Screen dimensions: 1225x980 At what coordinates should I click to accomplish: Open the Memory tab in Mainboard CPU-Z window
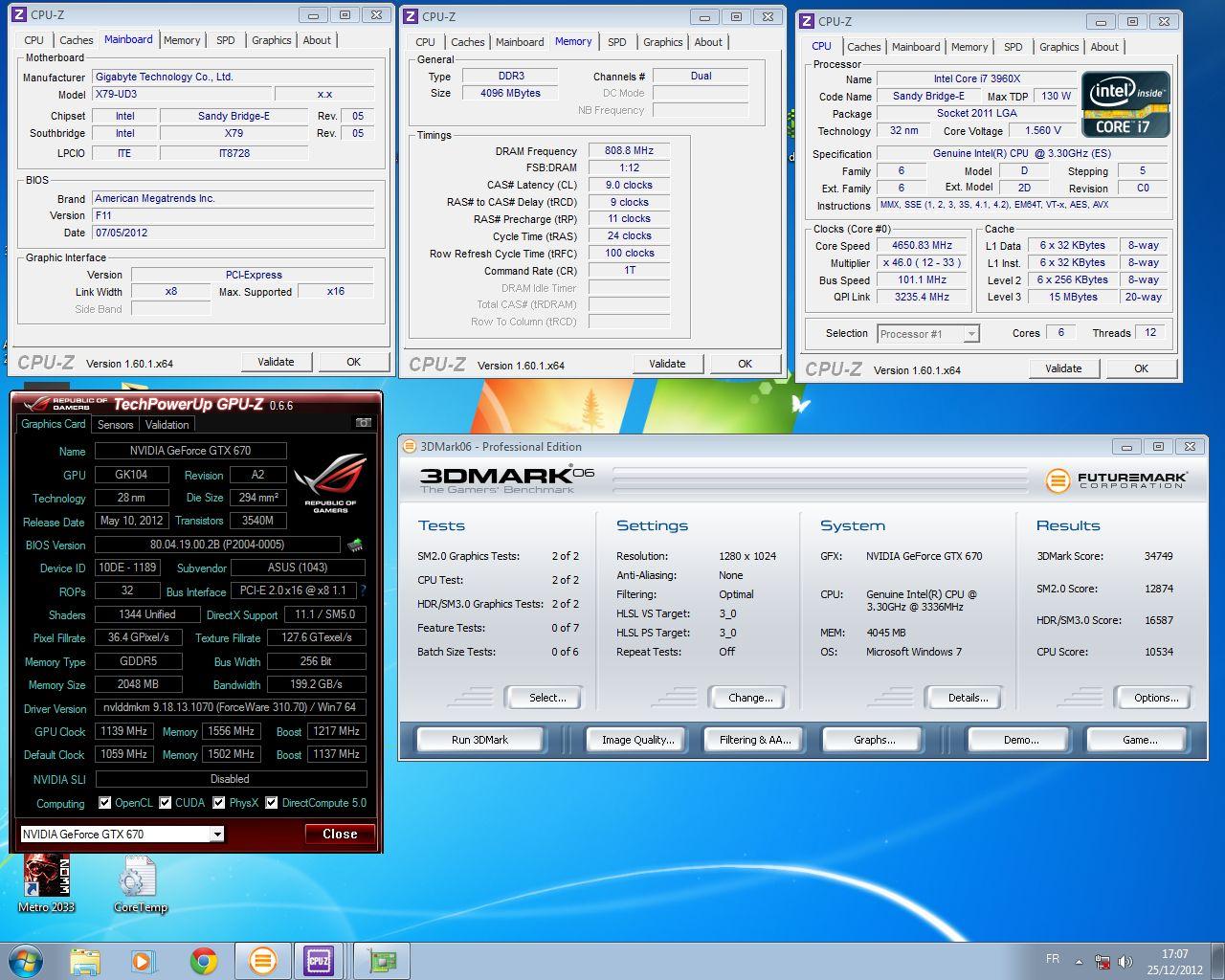point(182,40)
